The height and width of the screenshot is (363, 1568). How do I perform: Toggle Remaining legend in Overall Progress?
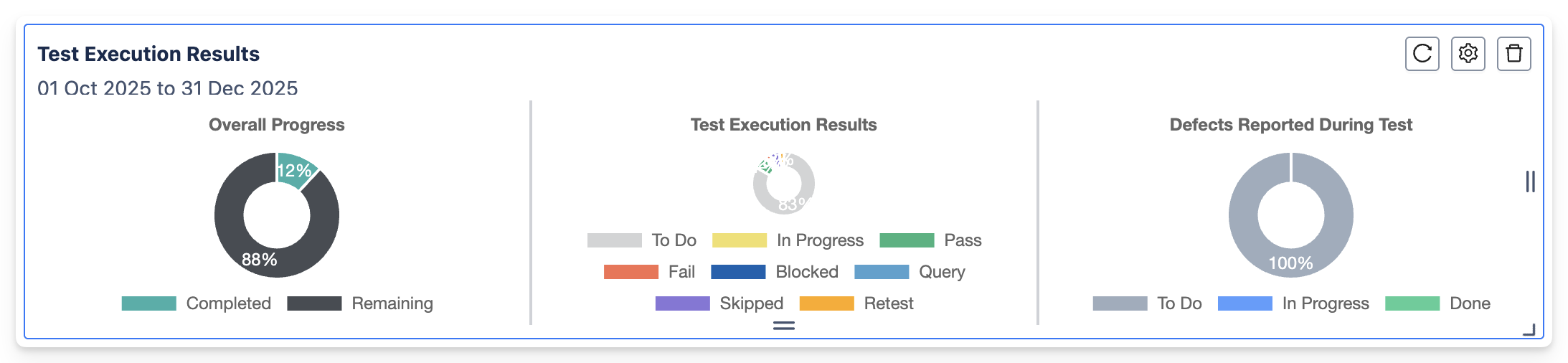point(360,303)
